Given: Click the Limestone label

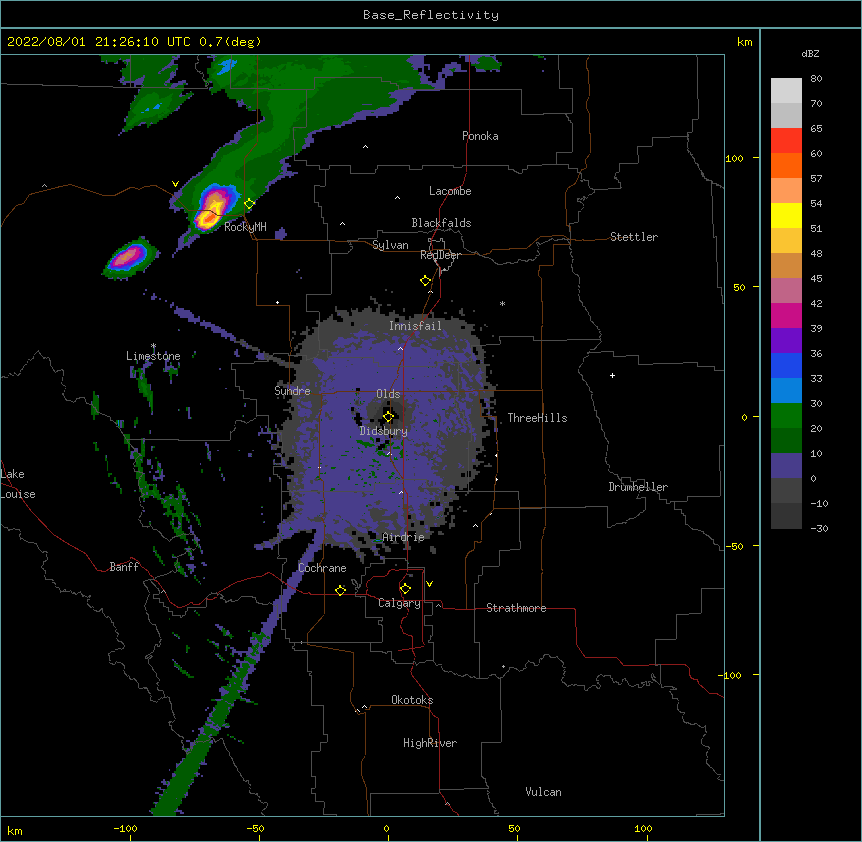Looking at the screenshot, I should tap(153, 356).
